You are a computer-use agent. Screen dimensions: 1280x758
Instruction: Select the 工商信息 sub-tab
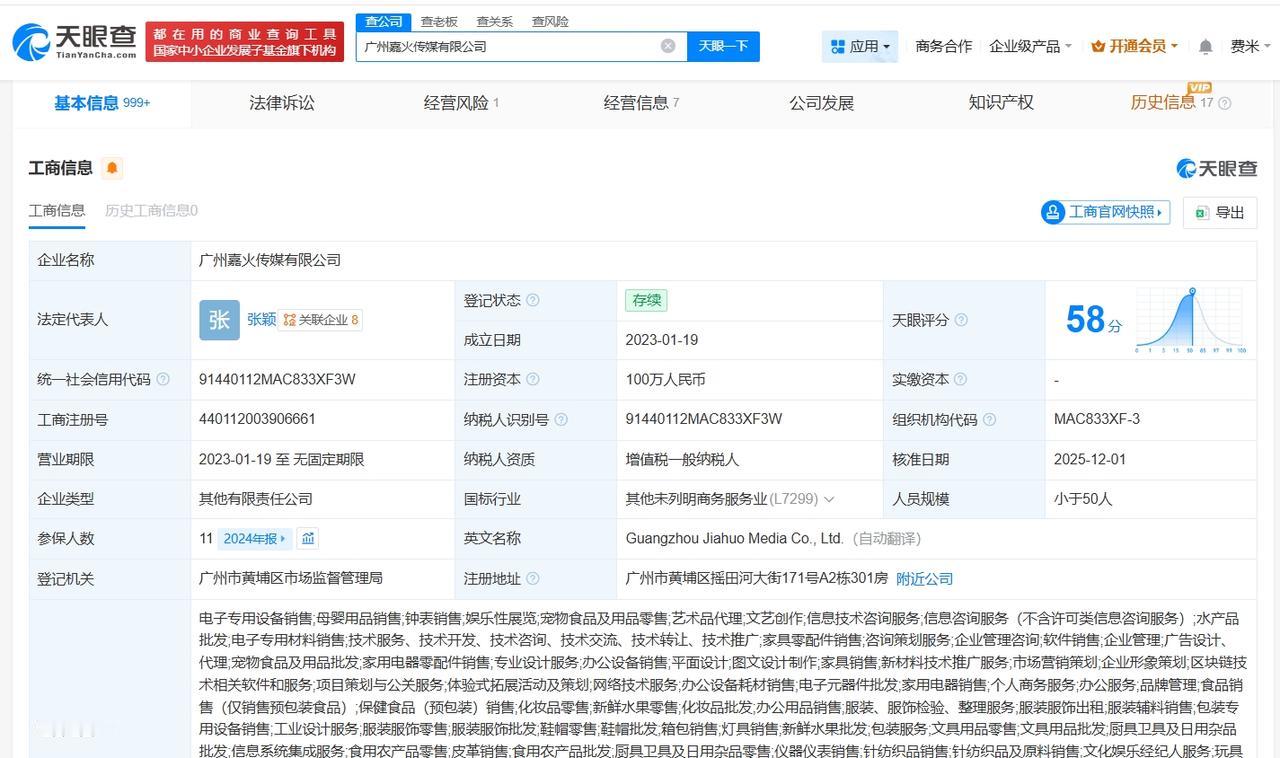pyautogui.click(x=57, y=211)
